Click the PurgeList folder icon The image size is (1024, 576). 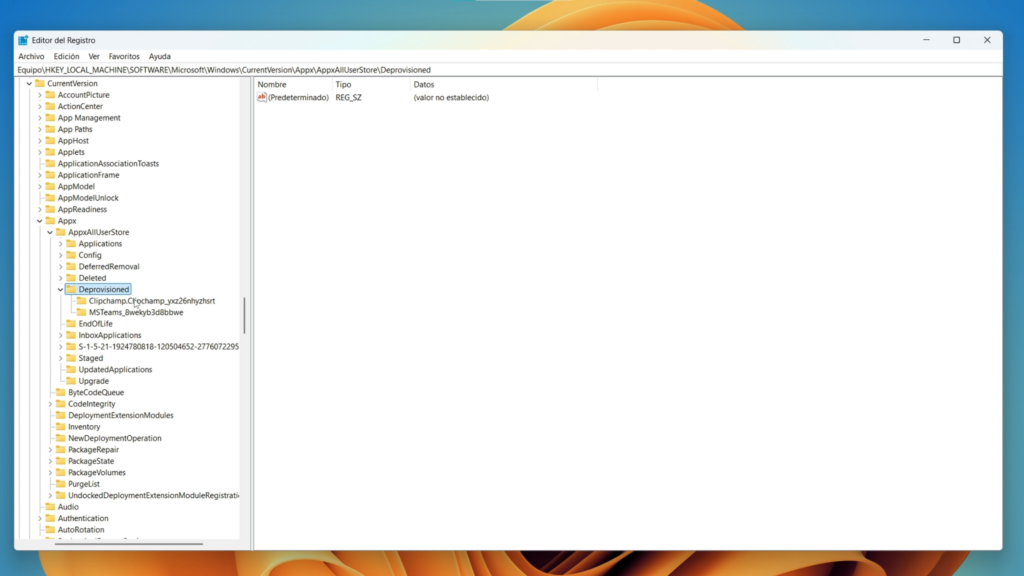60,484
